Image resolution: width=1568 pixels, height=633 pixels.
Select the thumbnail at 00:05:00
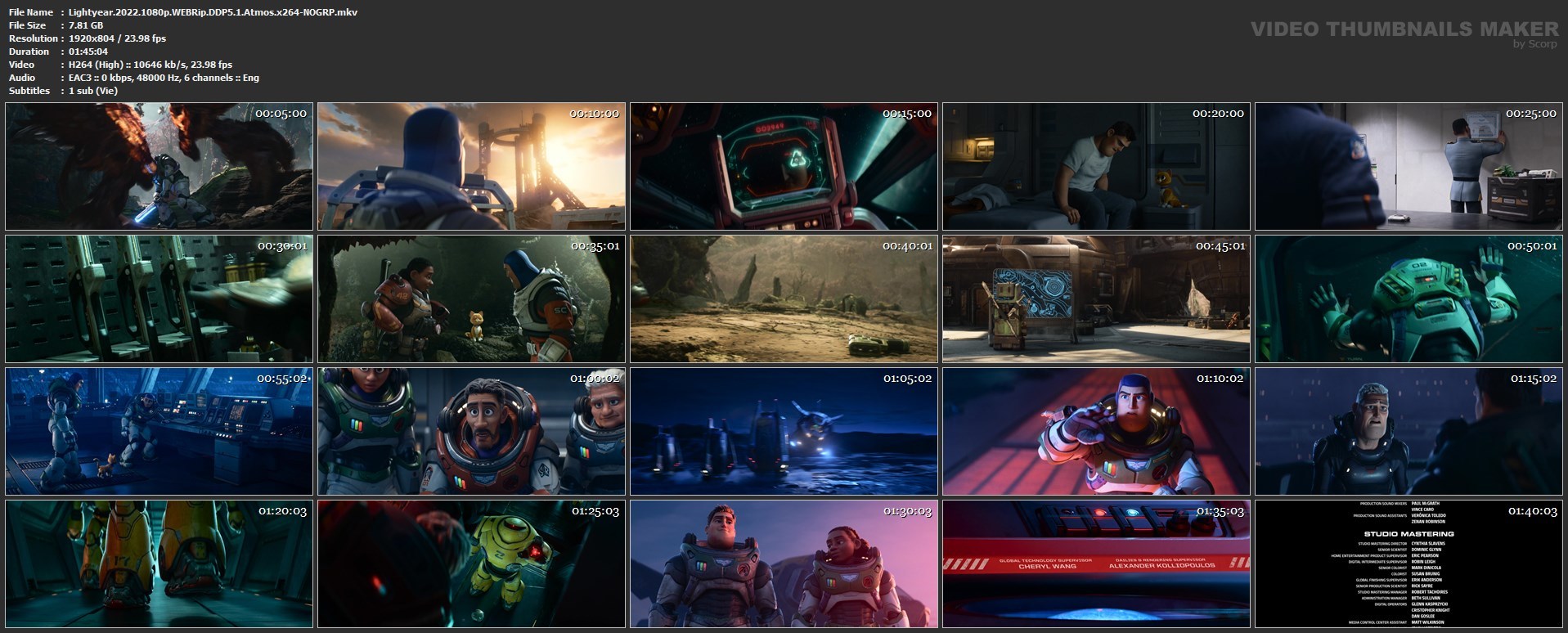pyautogui.click(x=159, y=167)
